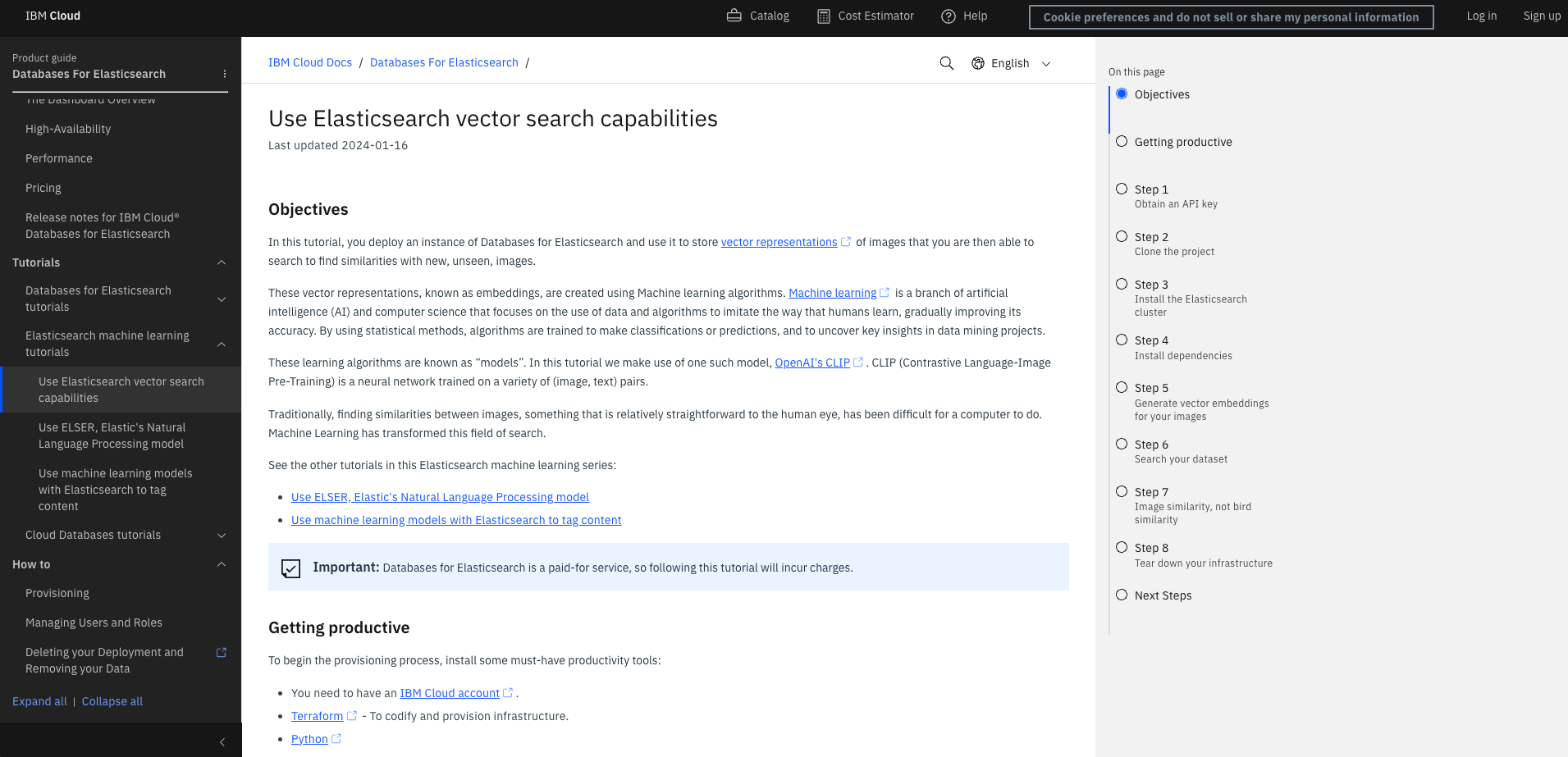The height and width of the screenshot is (757, 1568).
Task: Open the Help menu
Action: (x=964, y=16)
